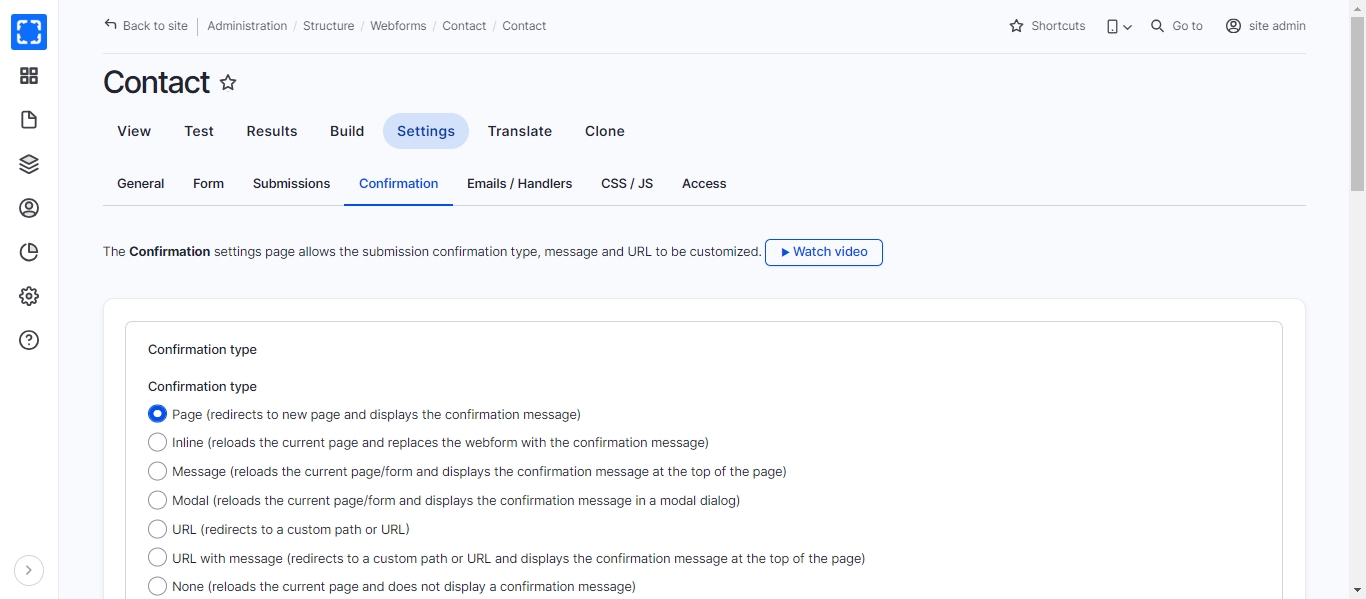Open the dashboard grid icon in sidebar

pos(29,76)
